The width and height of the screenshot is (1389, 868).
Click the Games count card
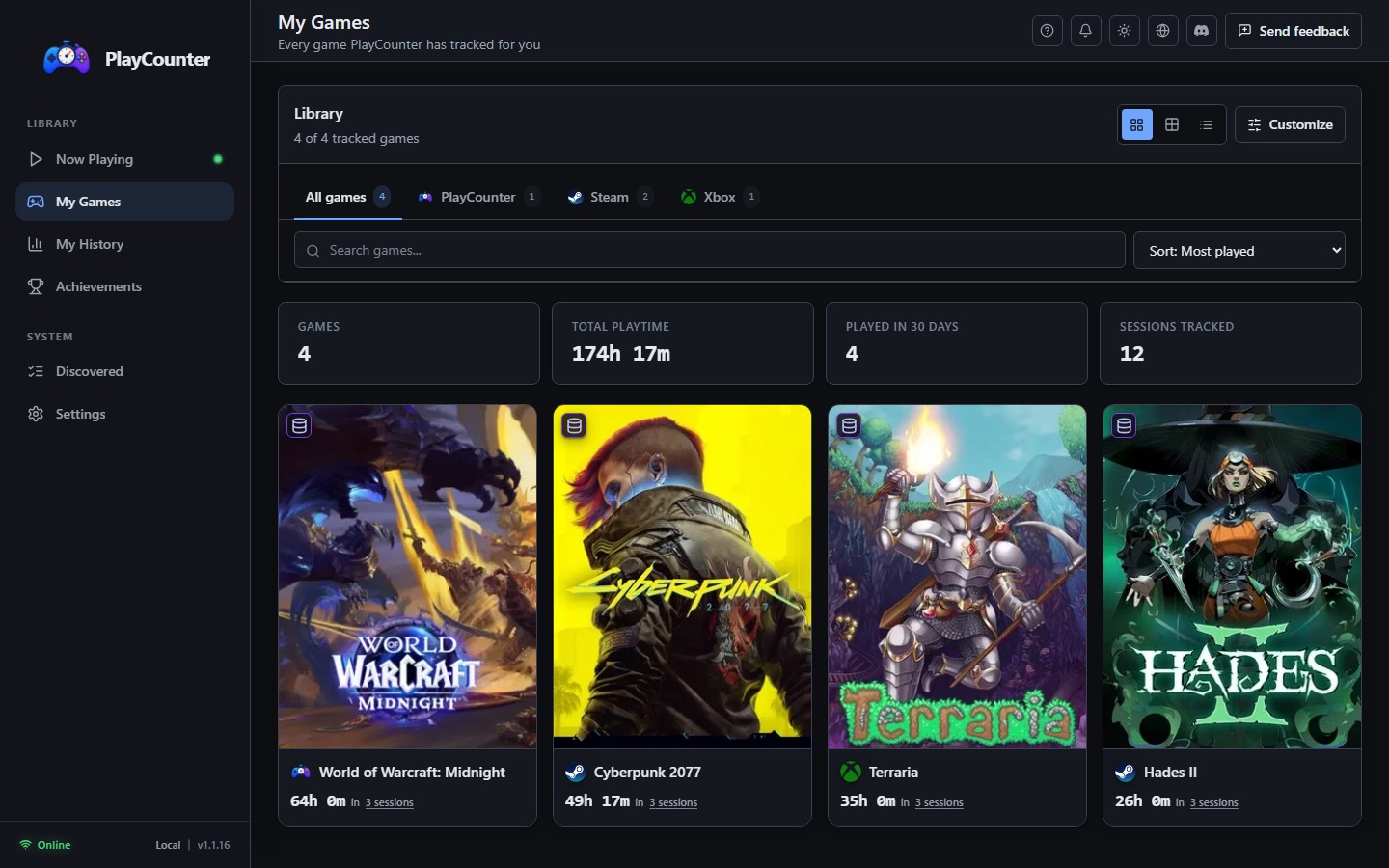tap(409, 343)
